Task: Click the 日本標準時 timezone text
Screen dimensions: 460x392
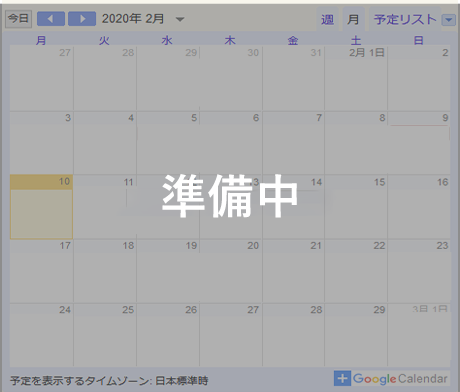Action: pyautogui.click(x=182, y=381)
